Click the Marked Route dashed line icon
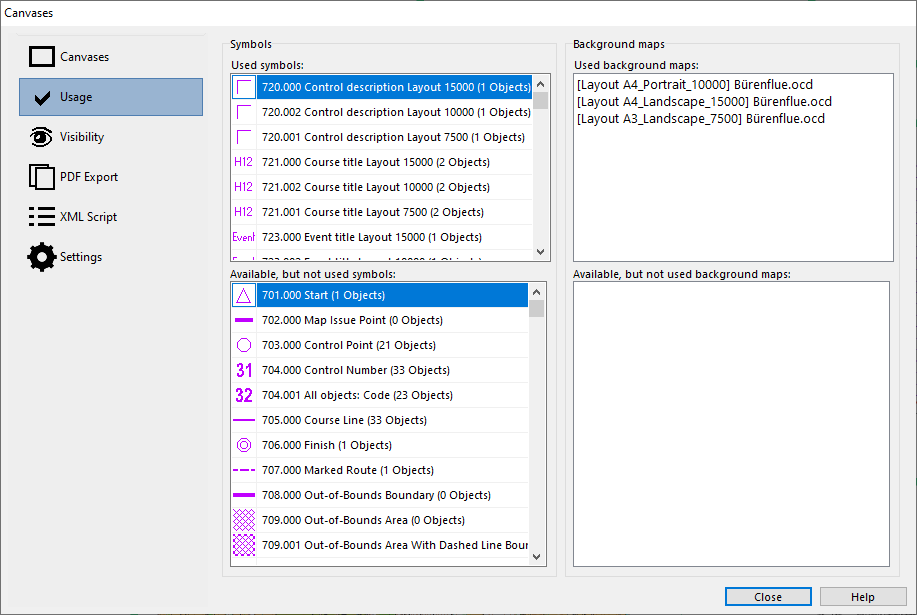The width and height of the screenshot is (917, 615). click(244, 471)
